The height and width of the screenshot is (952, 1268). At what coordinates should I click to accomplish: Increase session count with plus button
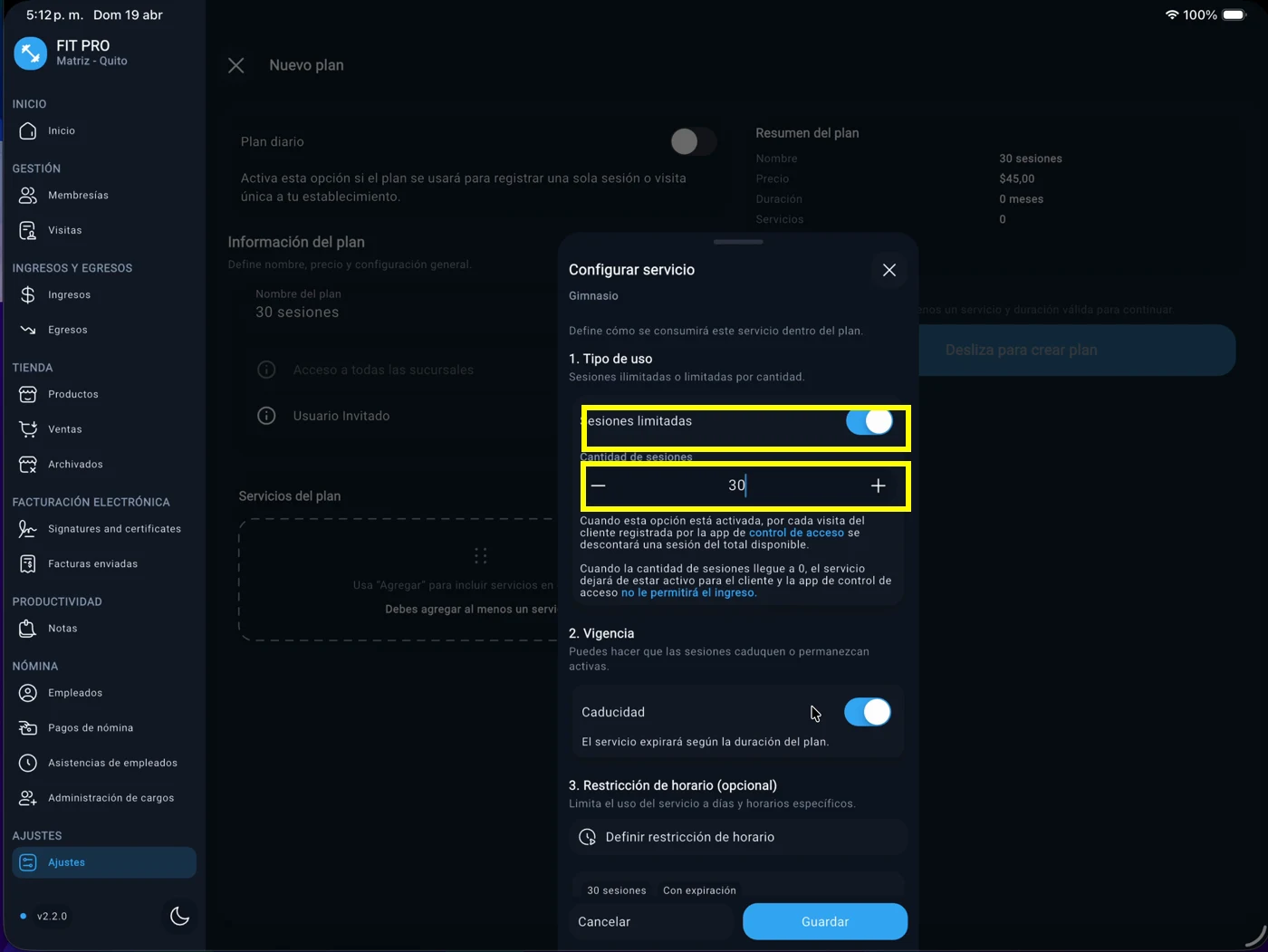click(878, 486)
